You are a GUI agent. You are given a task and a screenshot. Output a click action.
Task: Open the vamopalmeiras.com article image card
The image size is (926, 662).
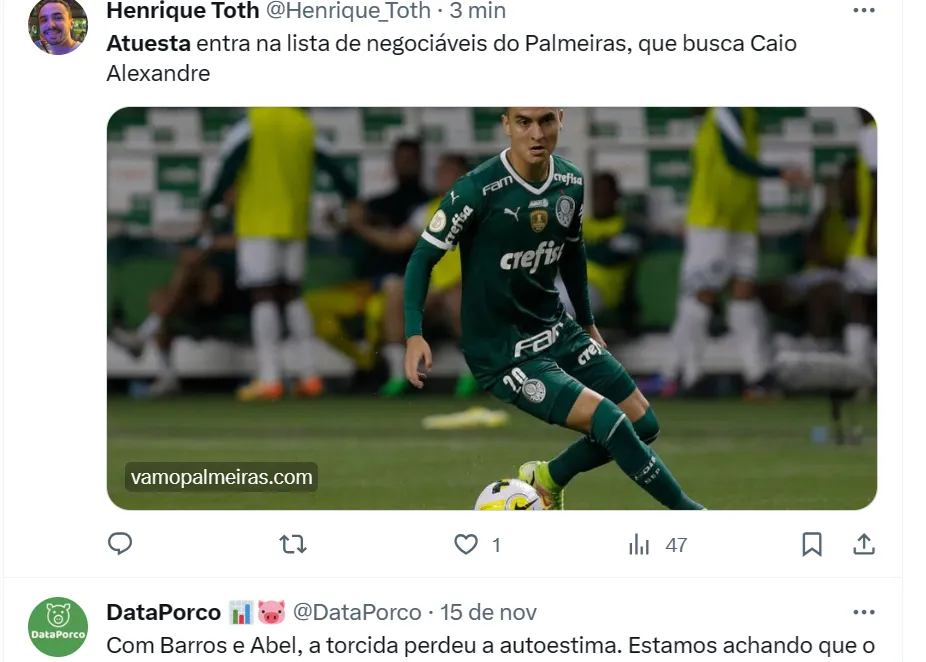click(x=491, y=308)
